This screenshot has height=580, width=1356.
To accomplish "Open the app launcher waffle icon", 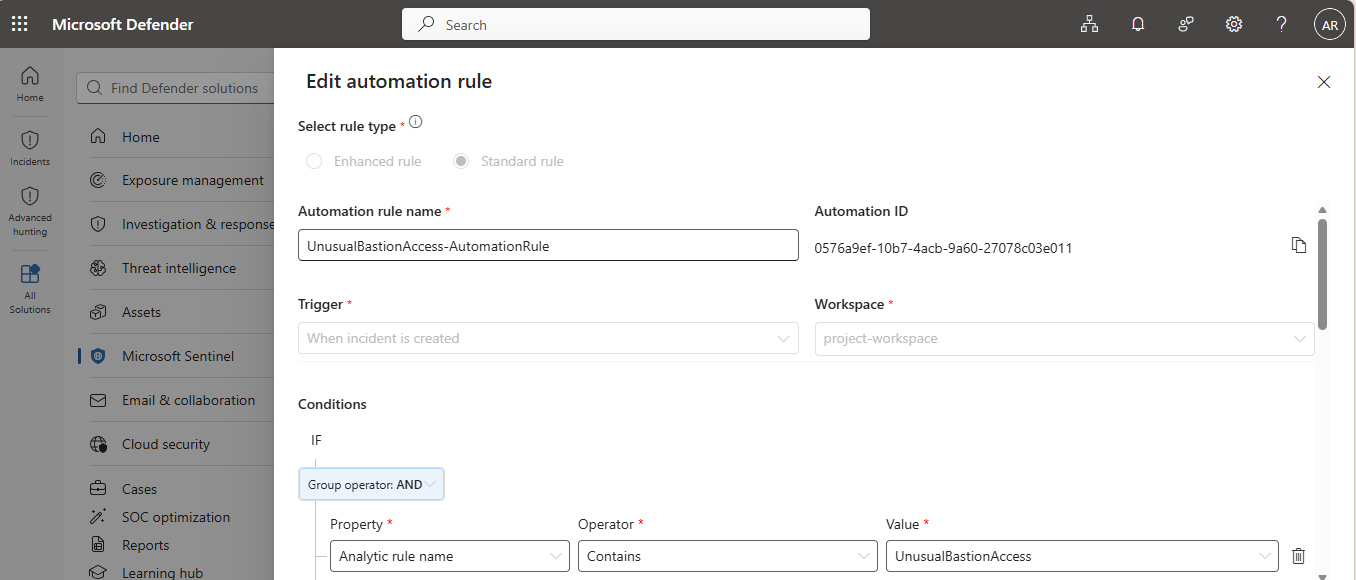I will (x=20, y=24).
